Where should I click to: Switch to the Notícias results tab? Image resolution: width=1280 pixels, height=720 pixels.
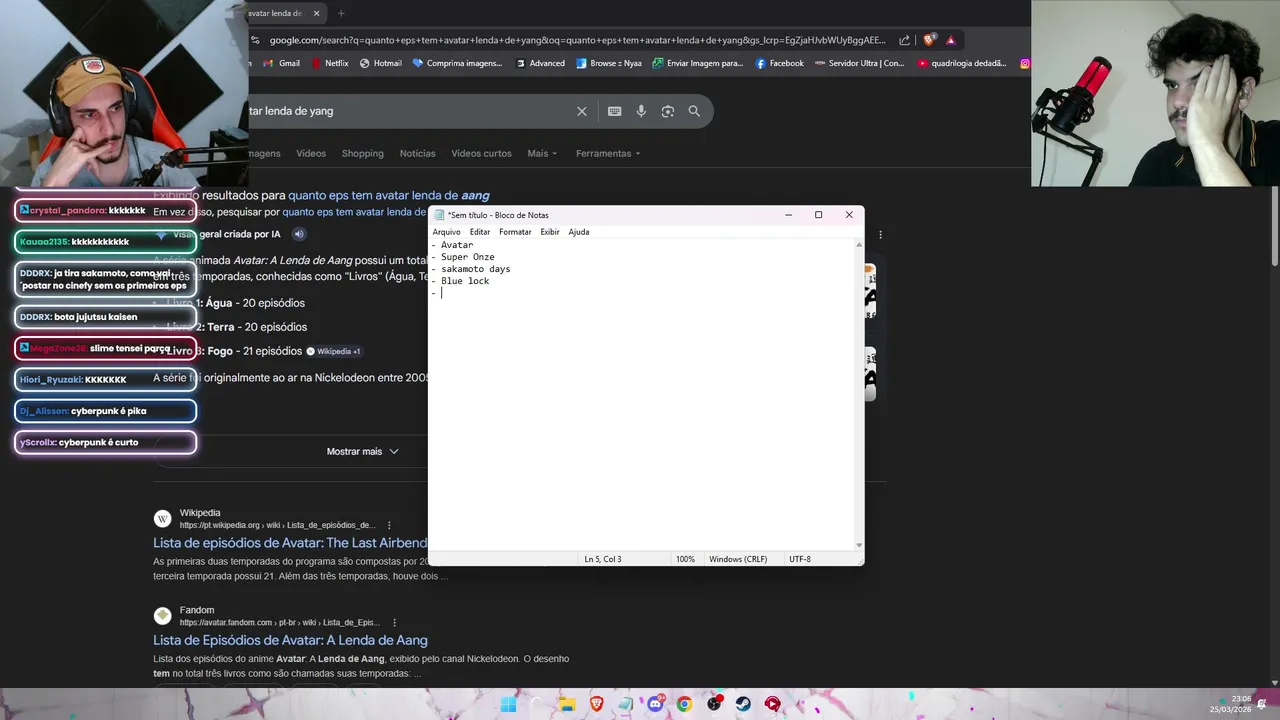(x=417, y=153)
